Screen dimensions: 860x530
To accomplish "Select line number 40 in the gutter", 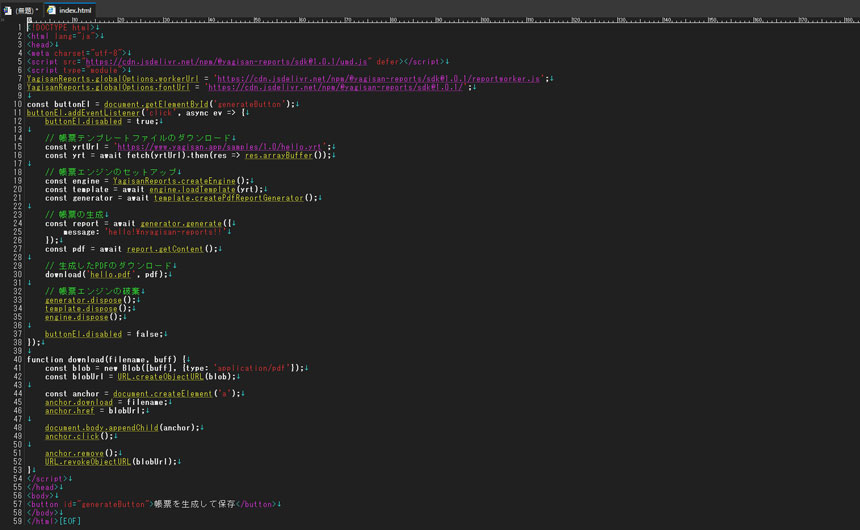I will click(x=17, y=359).
